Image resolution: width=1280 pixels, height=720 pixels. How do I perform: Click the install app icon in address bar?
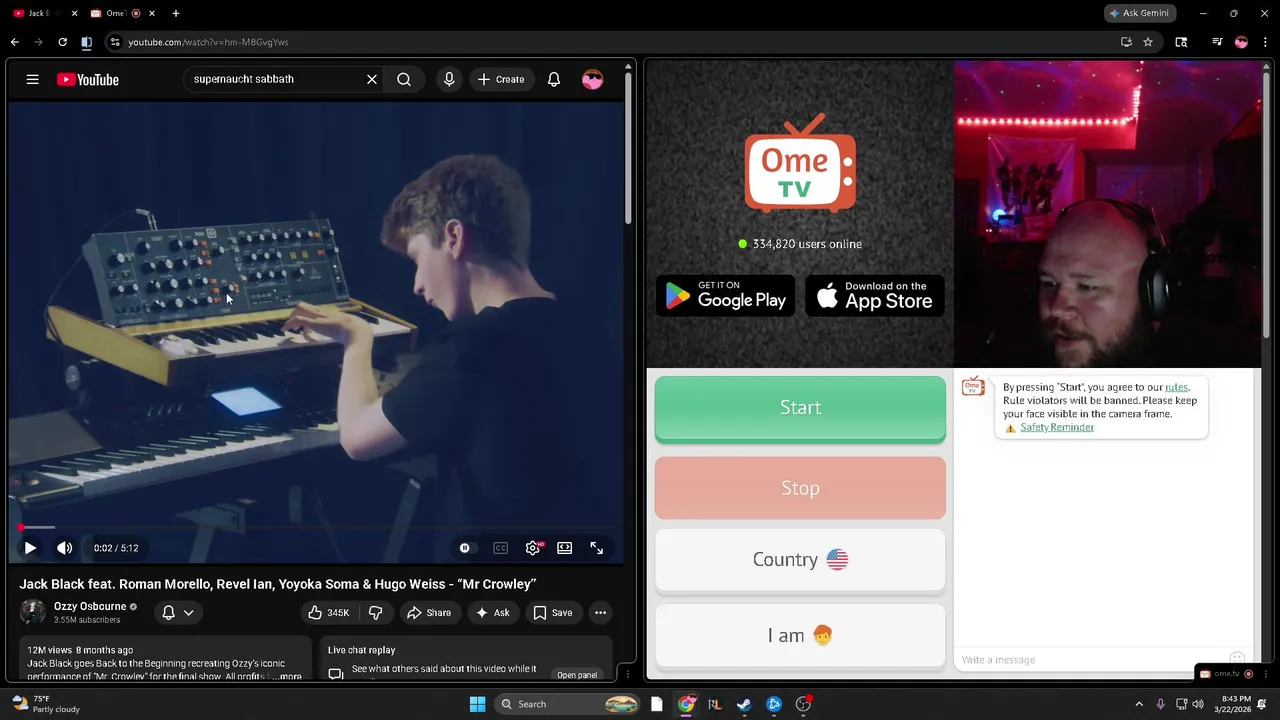point(1126,42)
